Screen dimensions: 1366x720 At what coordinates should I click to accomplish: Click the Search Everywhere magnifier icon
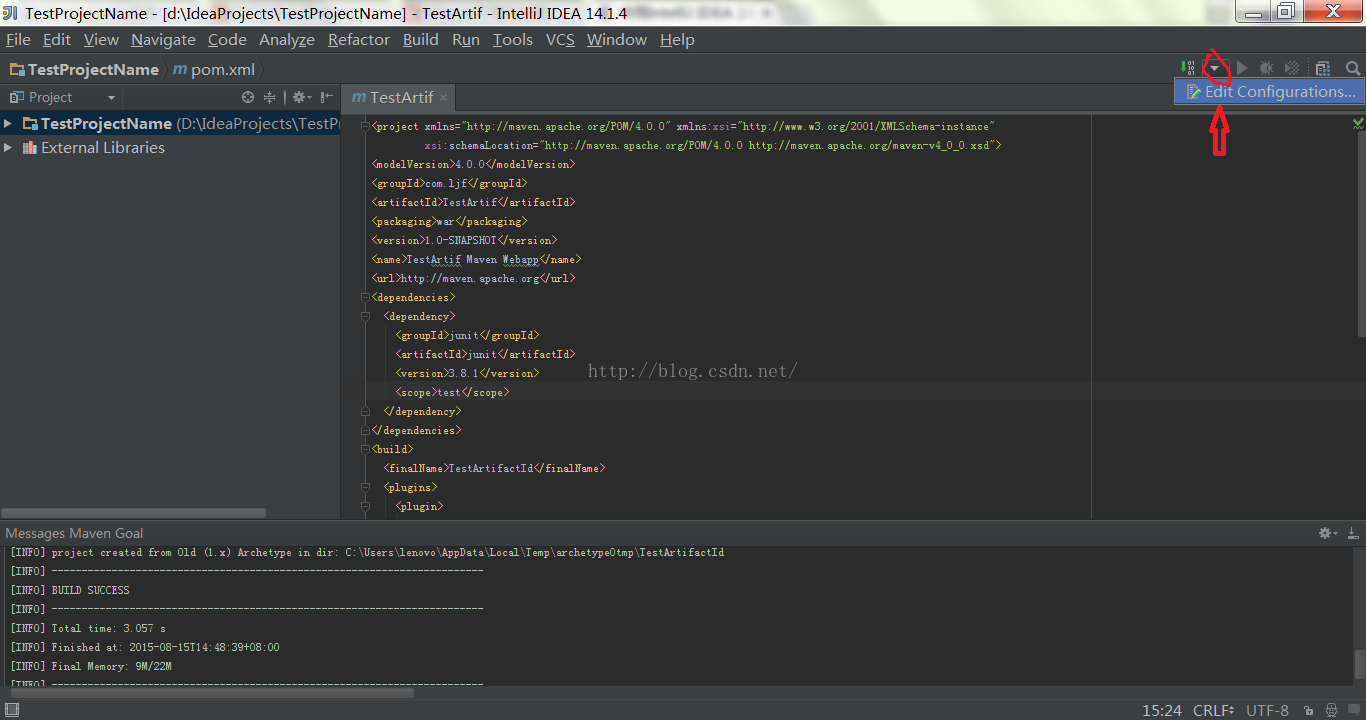click(x=1352, y=68)
